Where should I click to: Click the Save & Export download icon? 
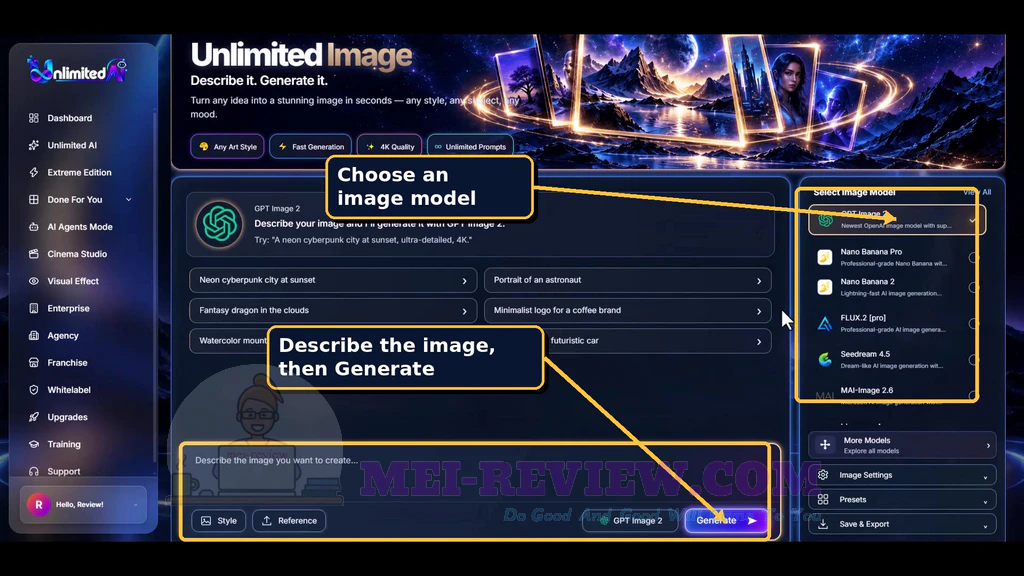[823, 524]
